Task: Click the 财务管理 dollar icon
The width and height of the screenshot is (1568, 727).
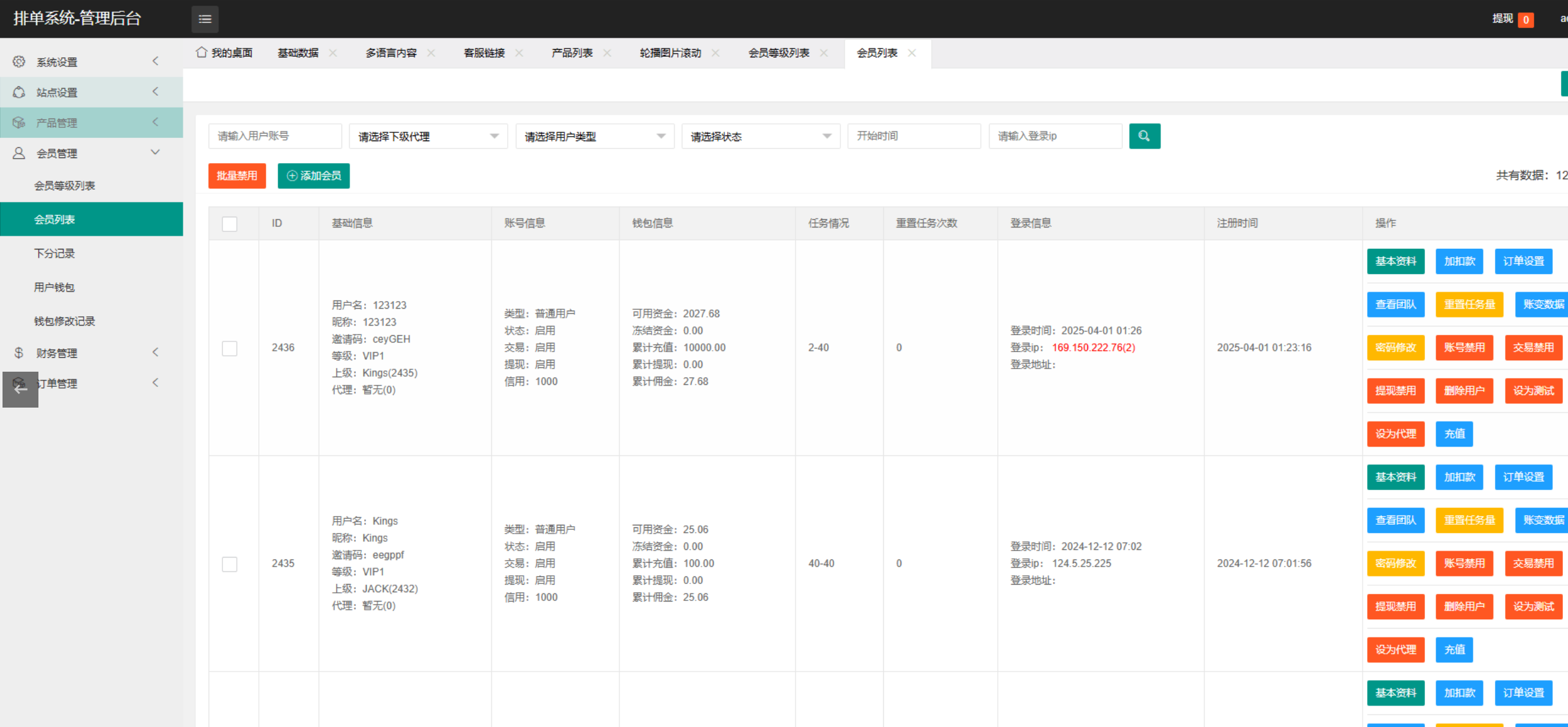Action: (x=19, y=353)
